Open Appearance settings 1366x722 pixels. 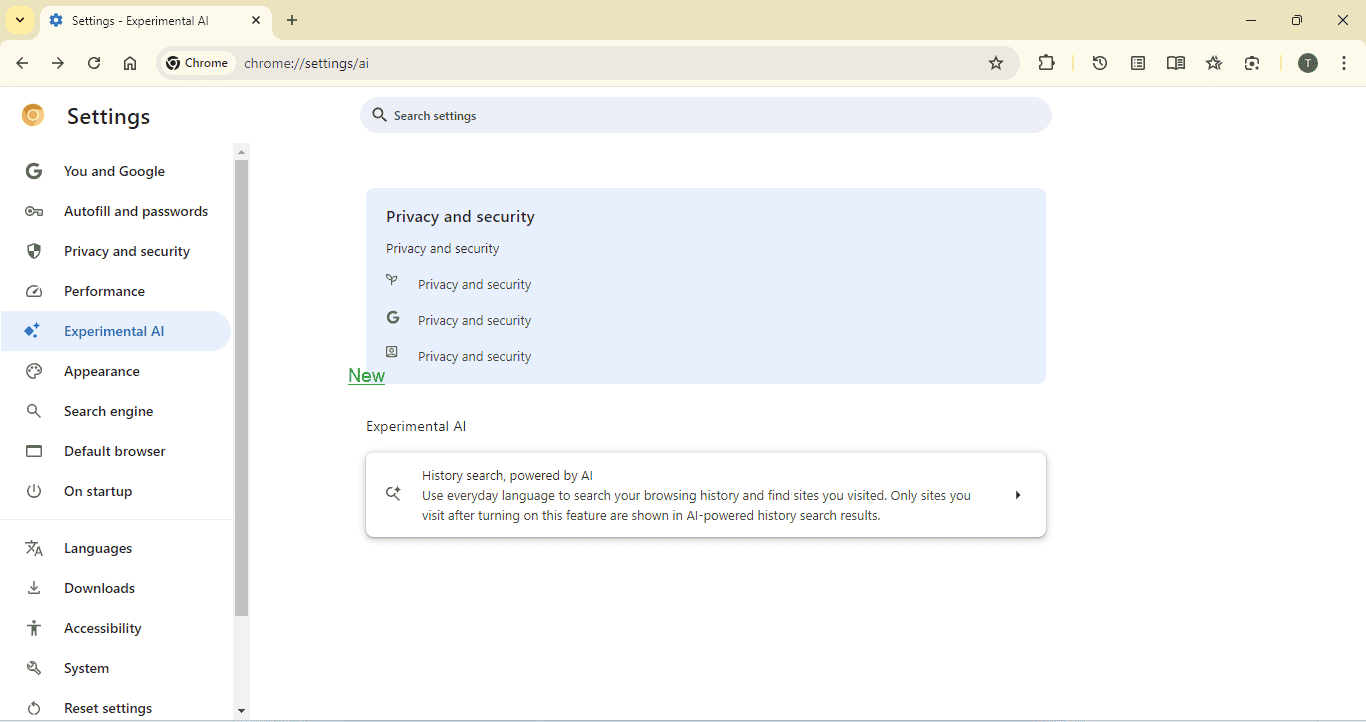(x=115, y=371)
